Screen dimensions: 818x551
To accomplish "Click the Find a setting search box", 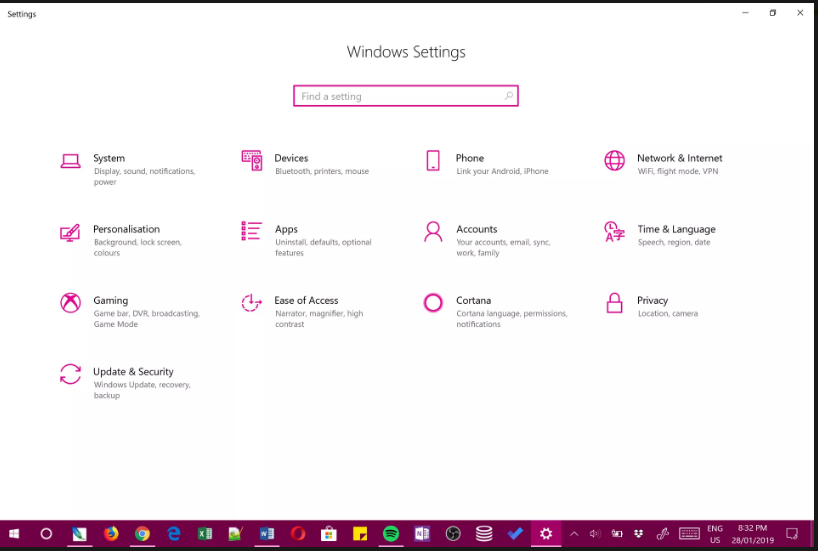I will [x=406, y=96].
